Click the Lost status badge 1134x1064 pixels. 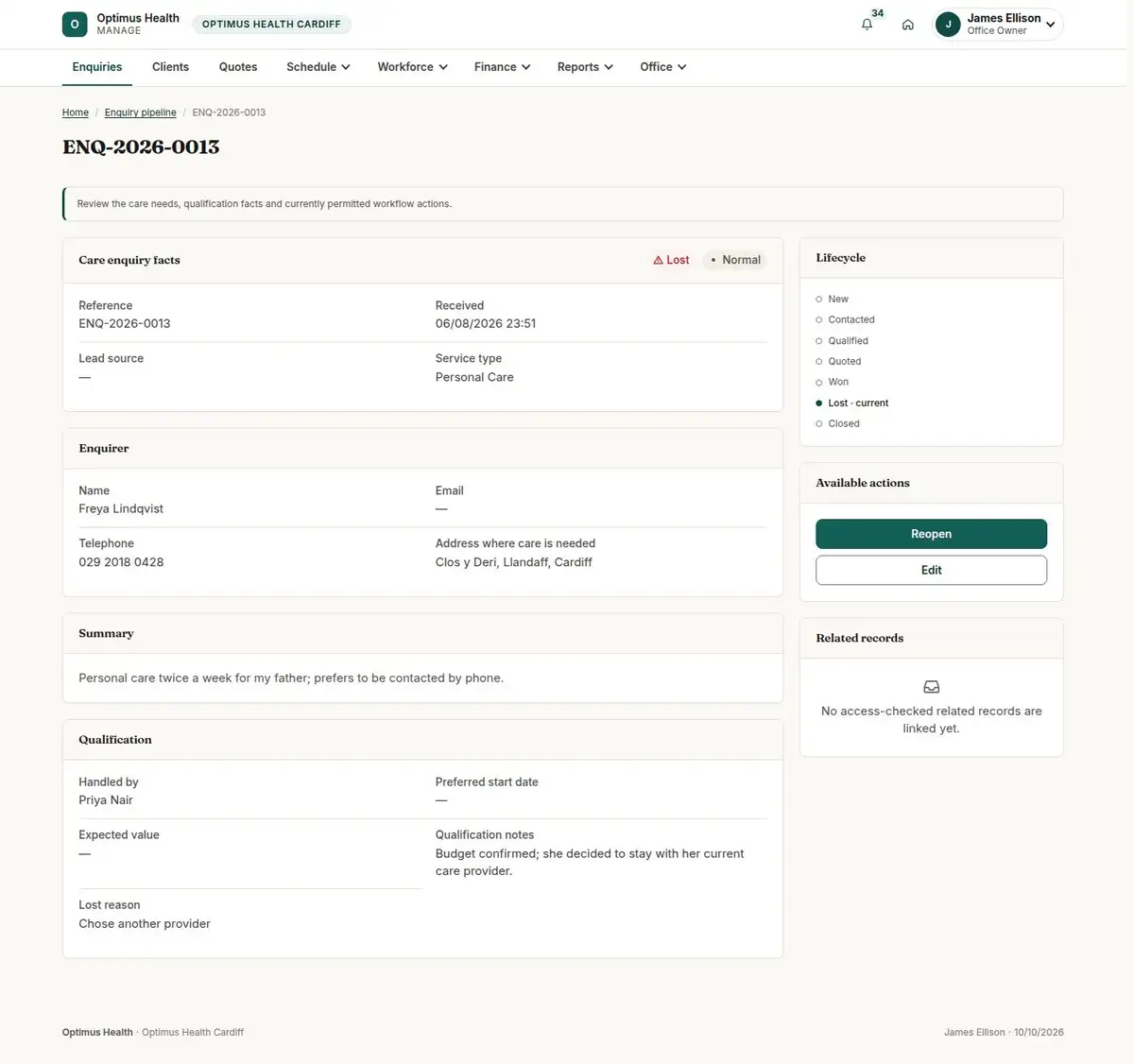671,260
